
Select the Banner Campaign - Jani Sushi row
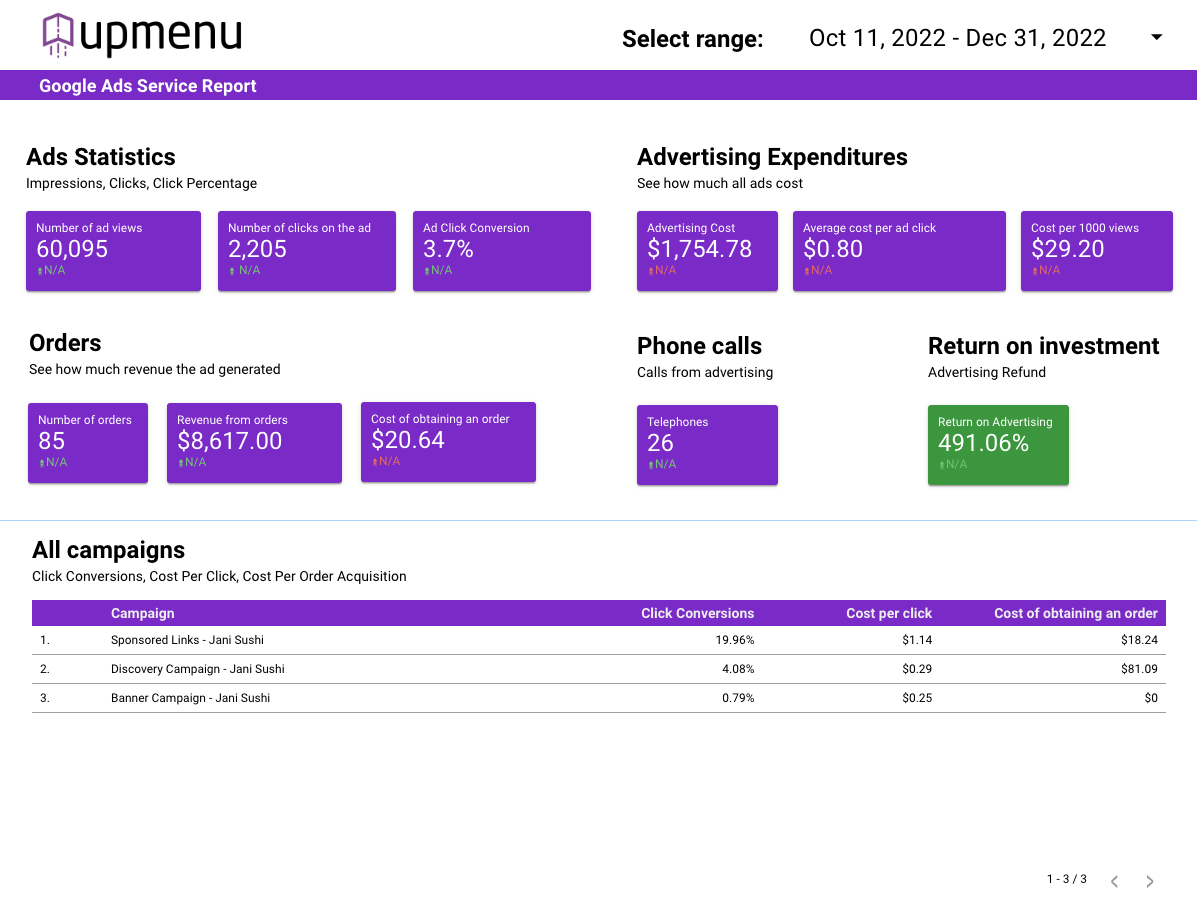point(598,698)
